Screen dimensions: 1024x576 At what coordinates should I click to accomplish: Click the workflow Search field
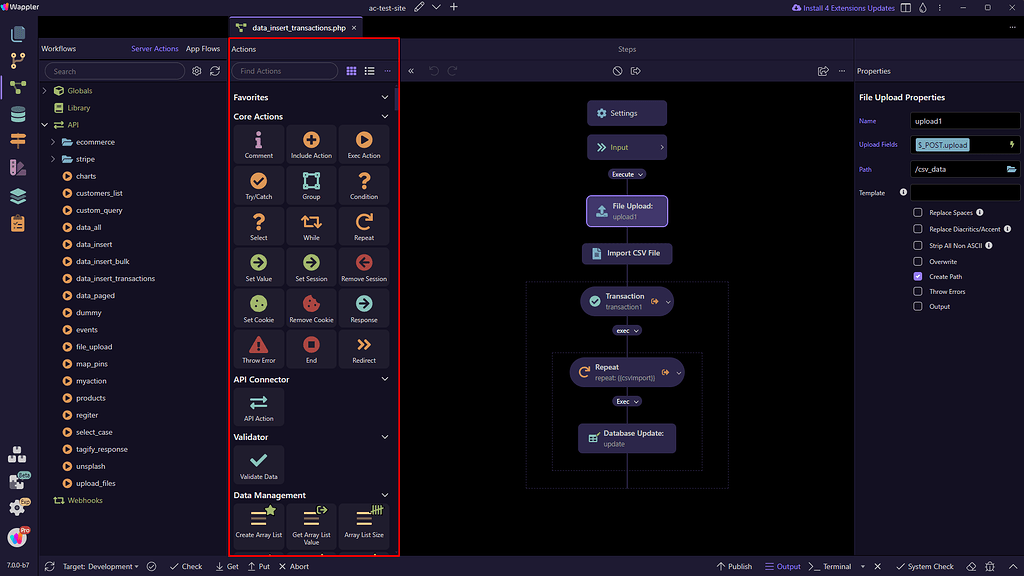click(x=113, y=71)
